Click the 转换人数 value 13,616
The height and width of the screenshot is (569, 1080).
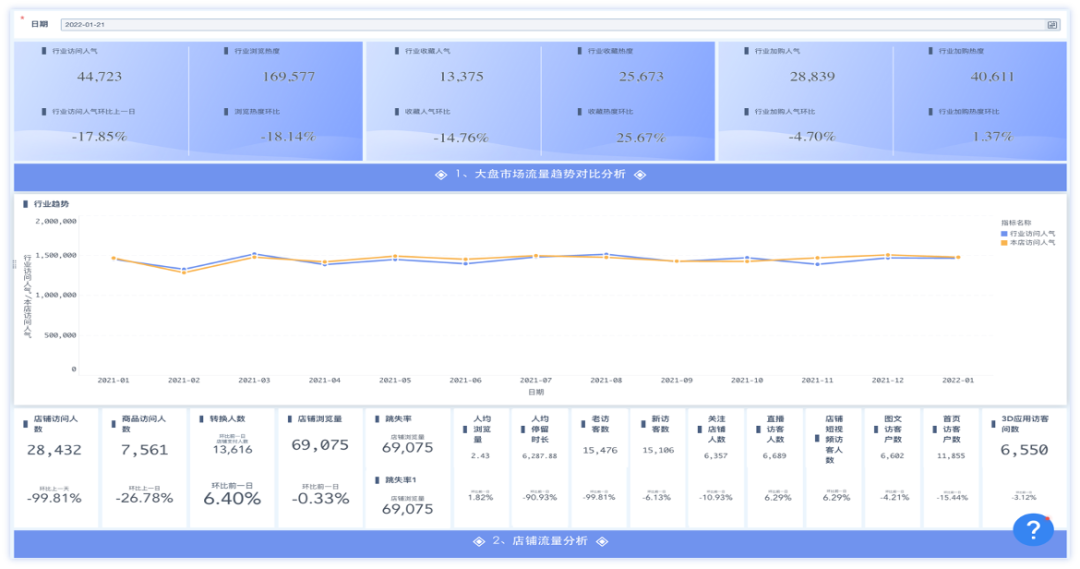[x=232, y=450]
